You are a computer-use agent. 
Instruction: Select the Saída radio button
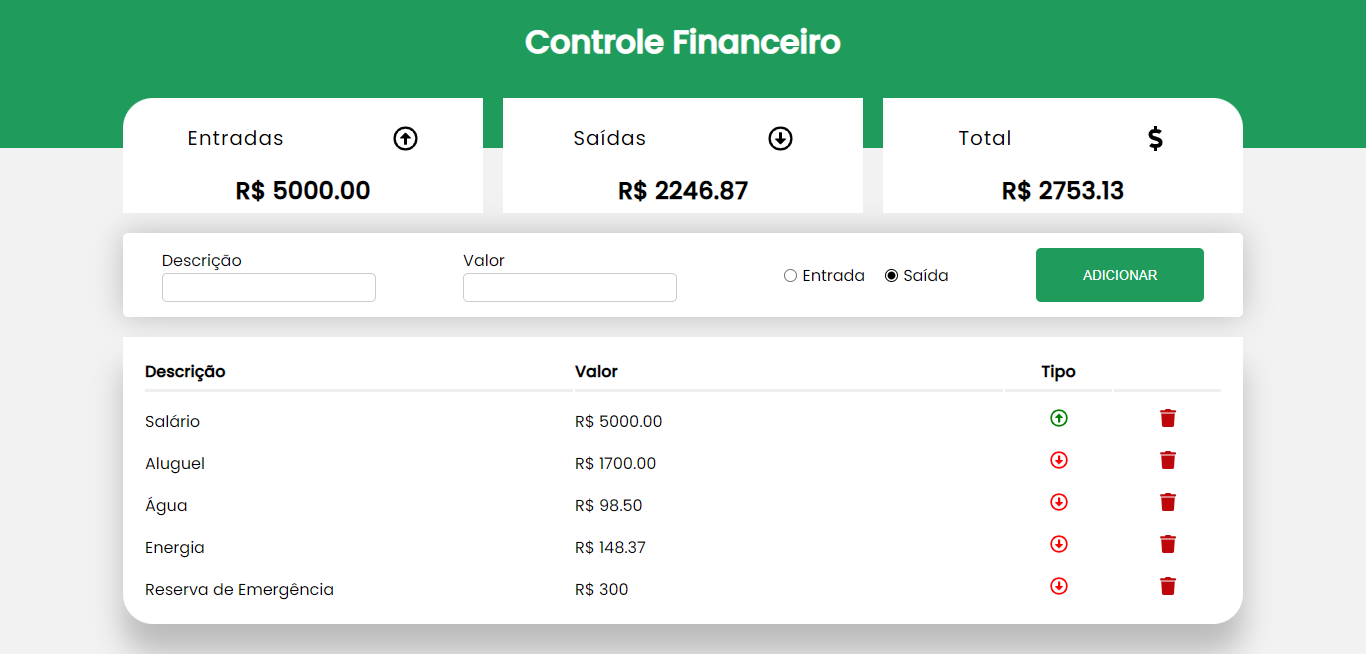(890, 275)
